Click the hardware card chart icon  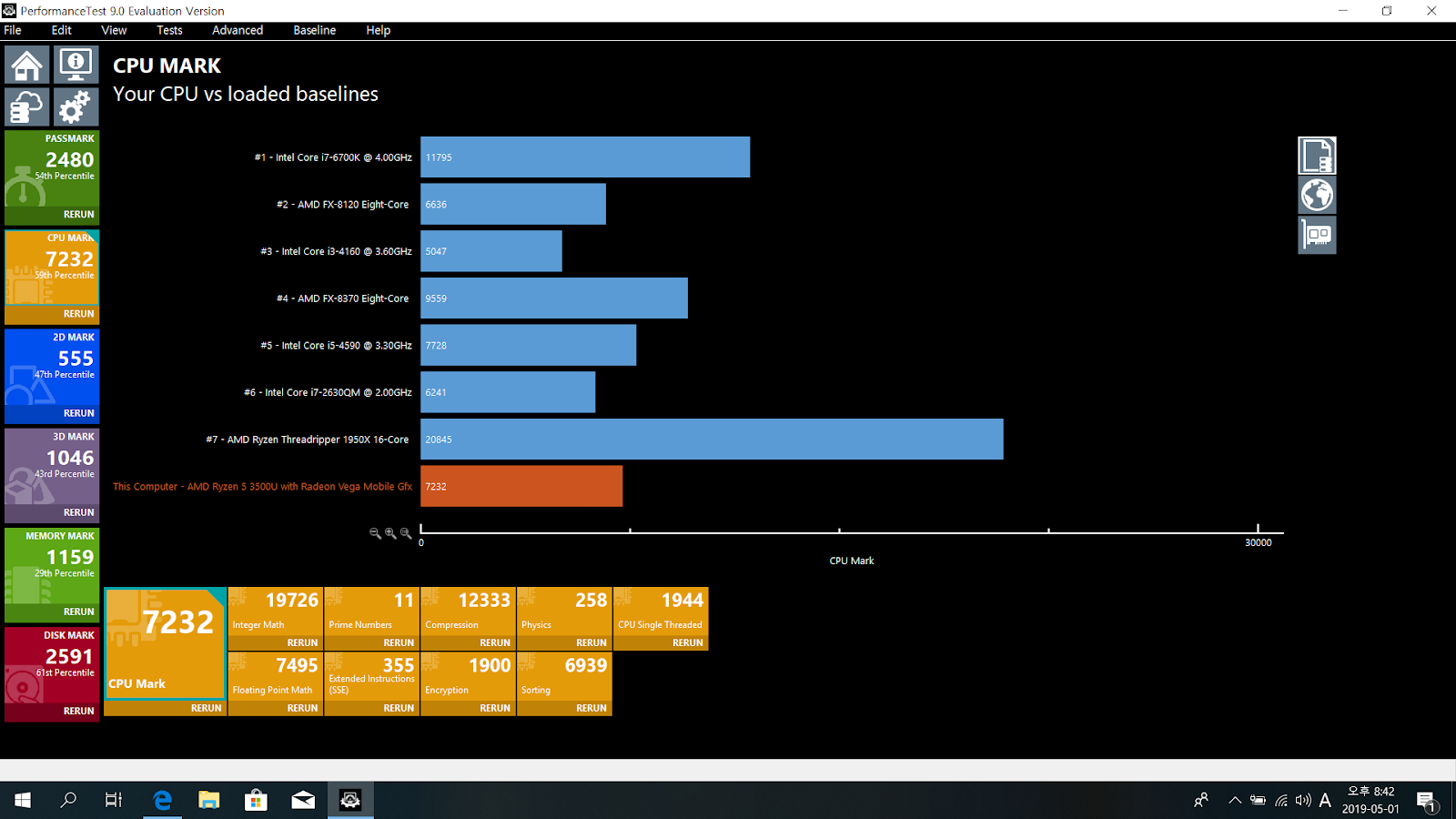(1317, 235)
